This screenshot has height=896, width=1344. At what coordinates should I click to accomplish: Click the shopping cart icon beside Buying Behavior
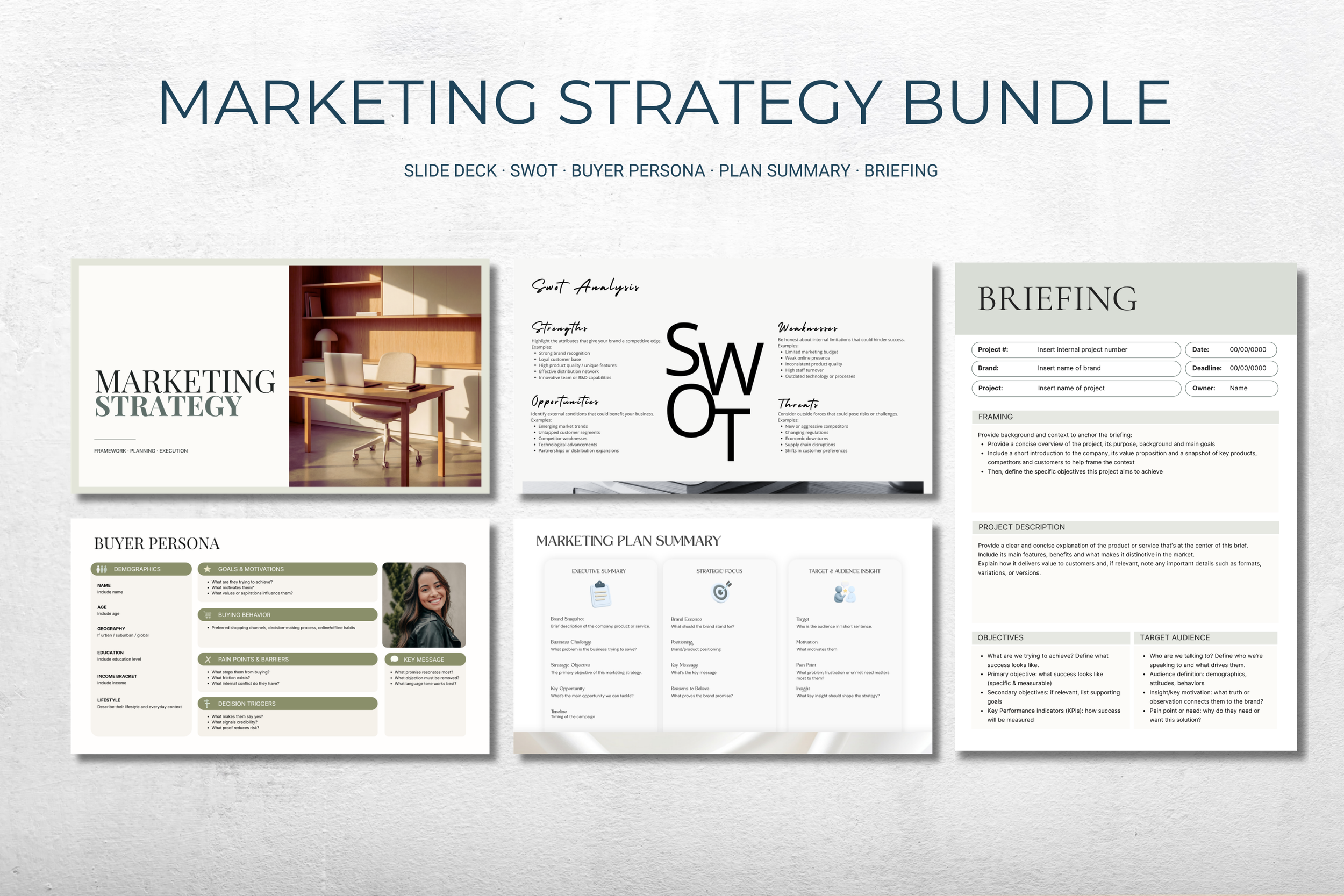[208, 615]
